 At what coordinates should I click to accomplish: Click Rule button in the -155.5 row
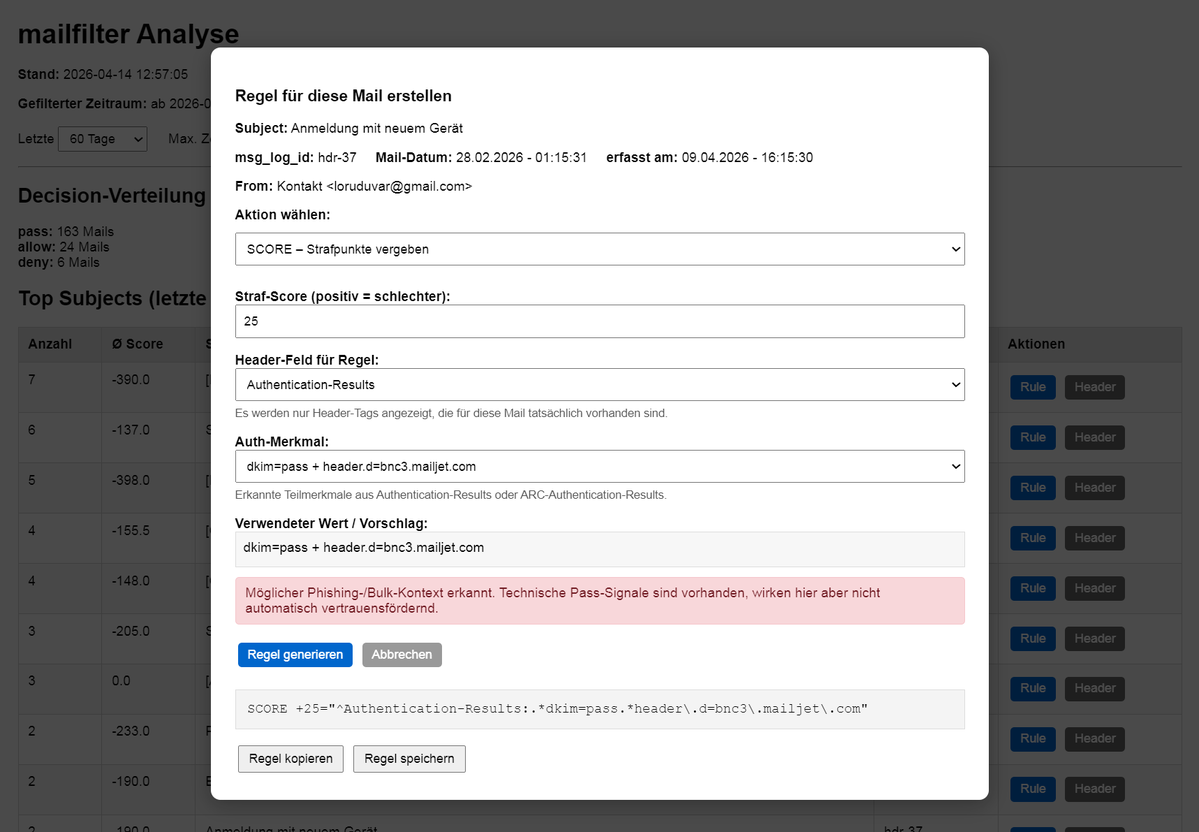(1033, 538)
